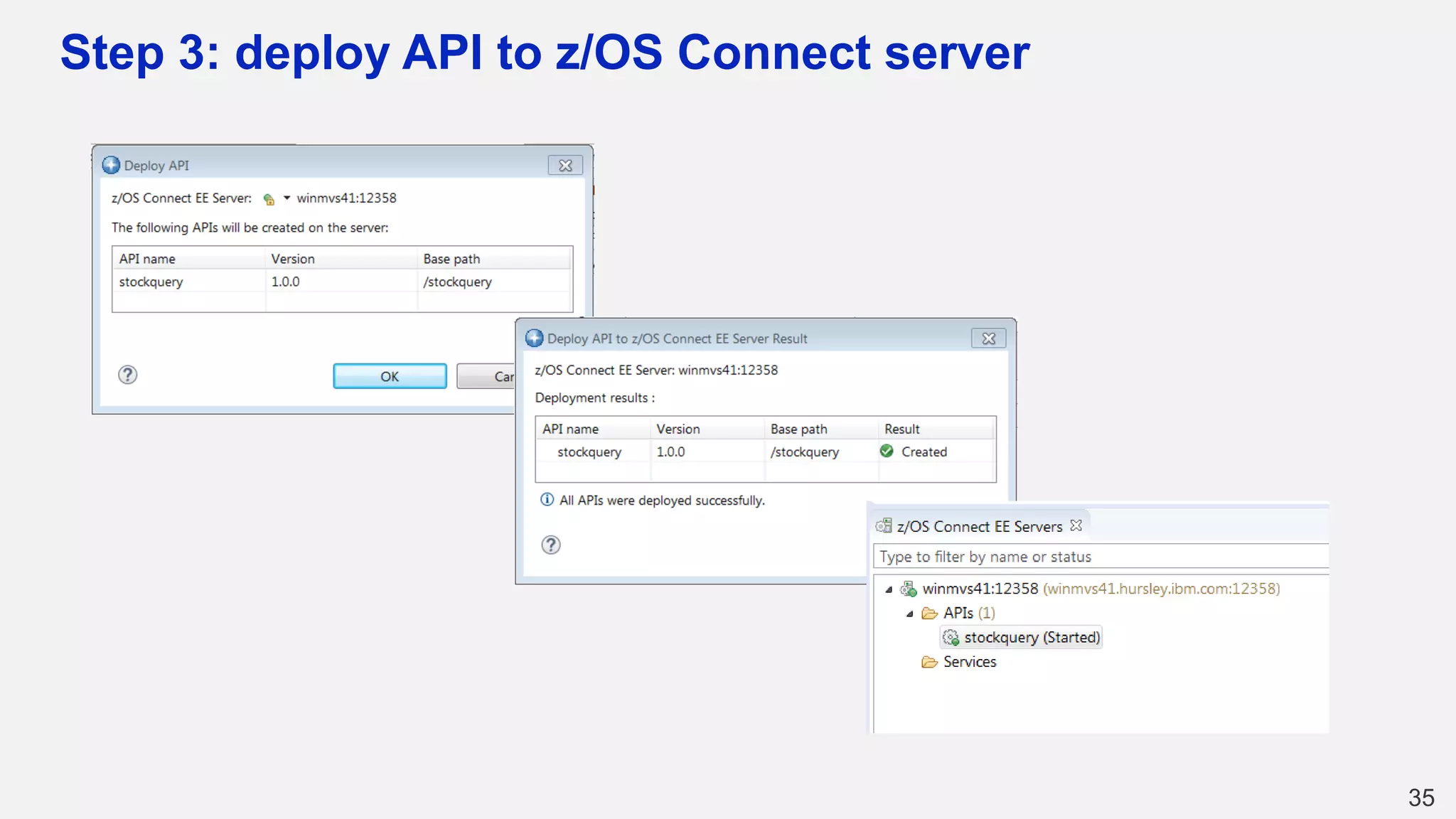Close the Deploy API dialog
This screenshot has height=819, width=1456.
click(565, 165)
